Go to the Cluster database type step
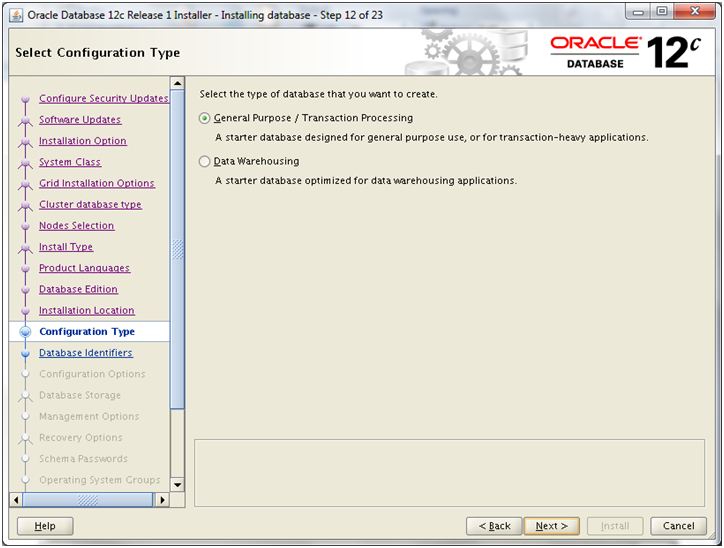724x548 pixels. (x=90, y=205)
